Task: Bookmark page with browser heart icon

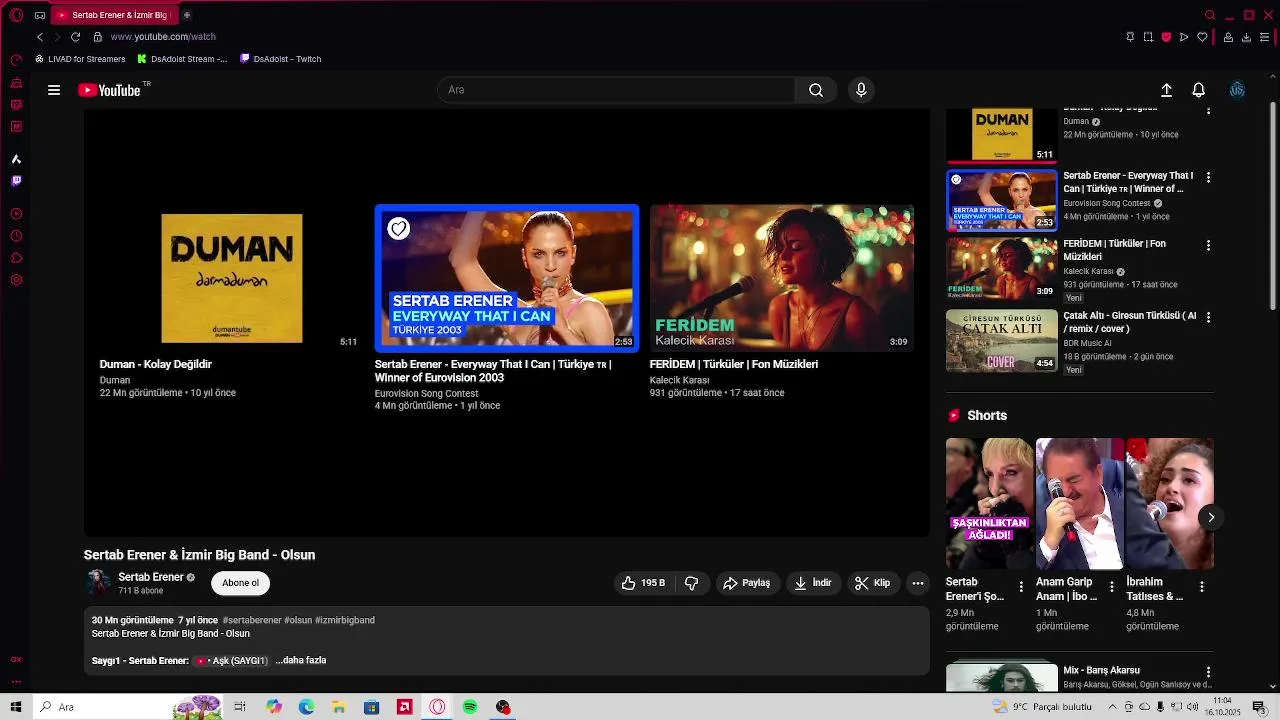Action: (x=1202, y=37)
